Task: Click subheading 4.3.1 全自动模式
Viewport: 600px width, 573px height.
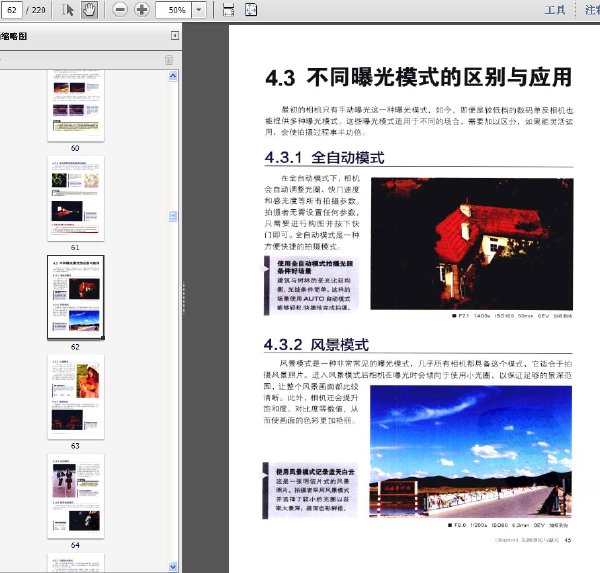Action: [324, 157]
